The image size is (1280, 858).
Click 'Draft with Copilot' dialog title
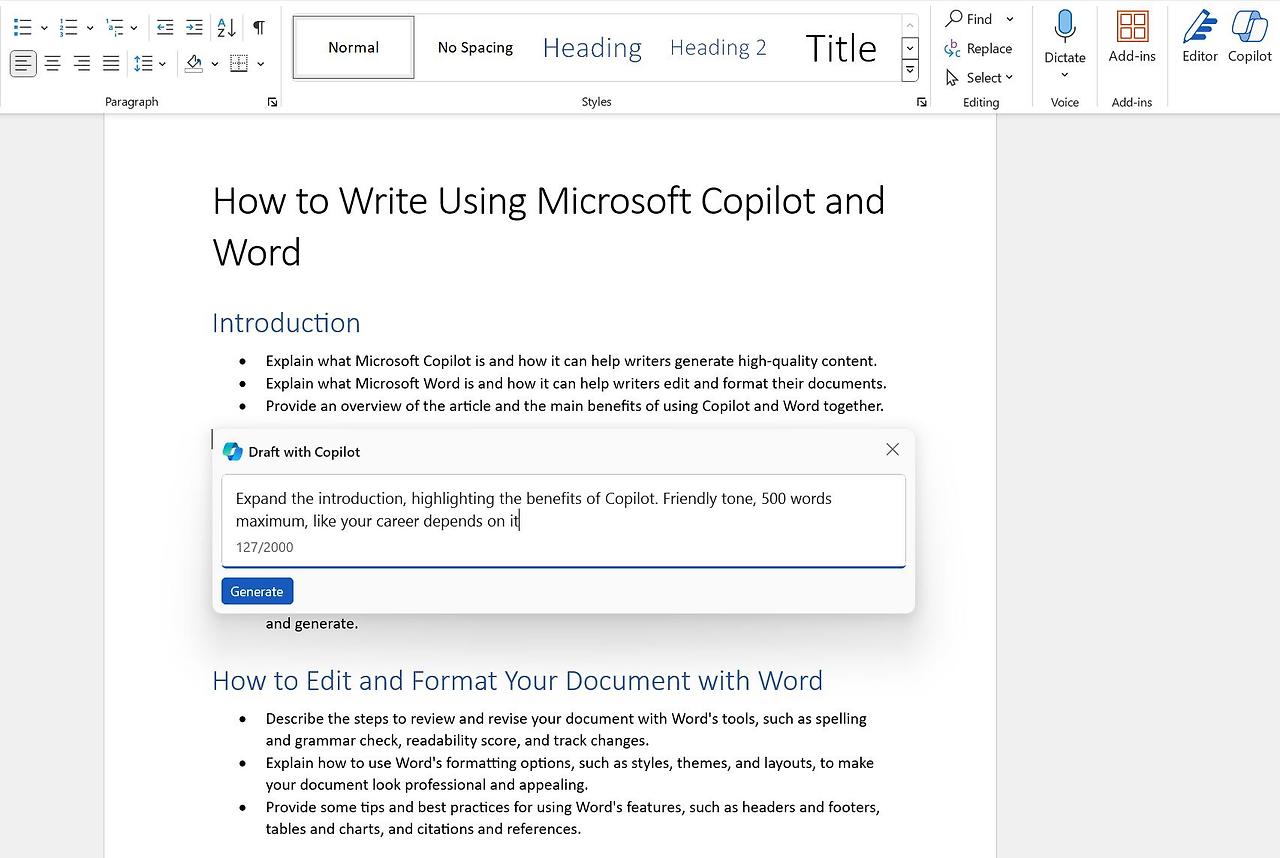(x=304, y=452)
